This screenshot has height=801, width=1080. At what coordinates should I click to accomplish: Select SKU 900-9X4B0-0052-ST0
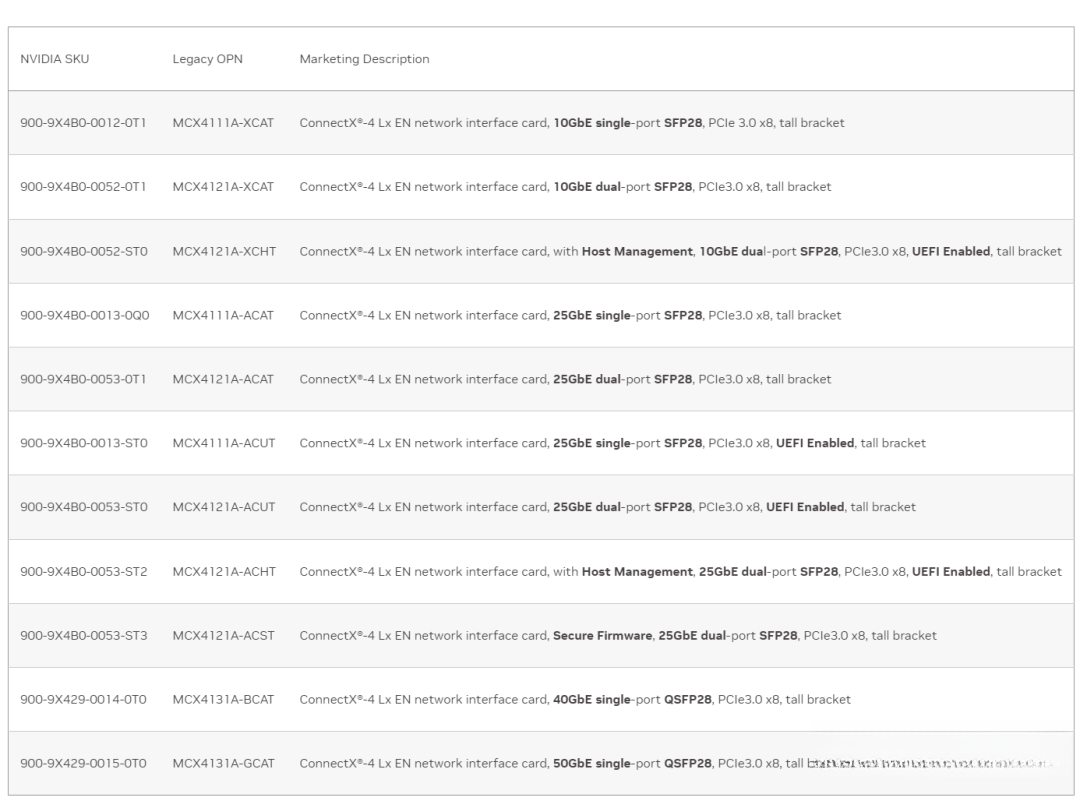84,252
